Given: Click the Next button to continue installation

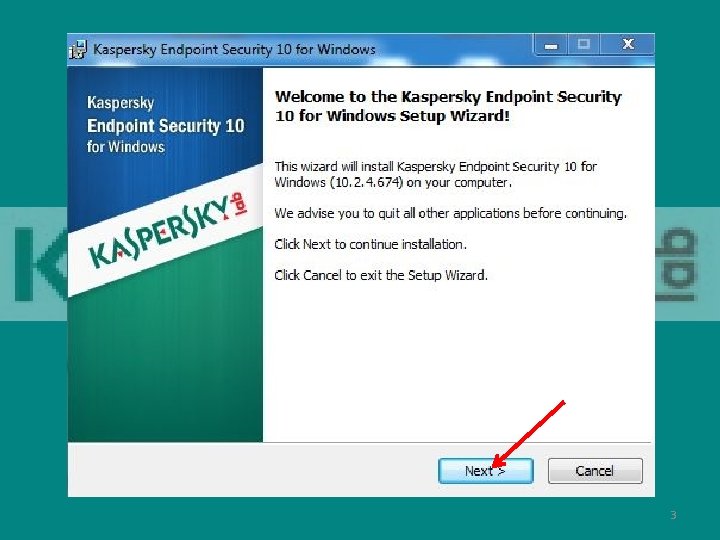Looking at the screenshot, I should pos(486,471).
